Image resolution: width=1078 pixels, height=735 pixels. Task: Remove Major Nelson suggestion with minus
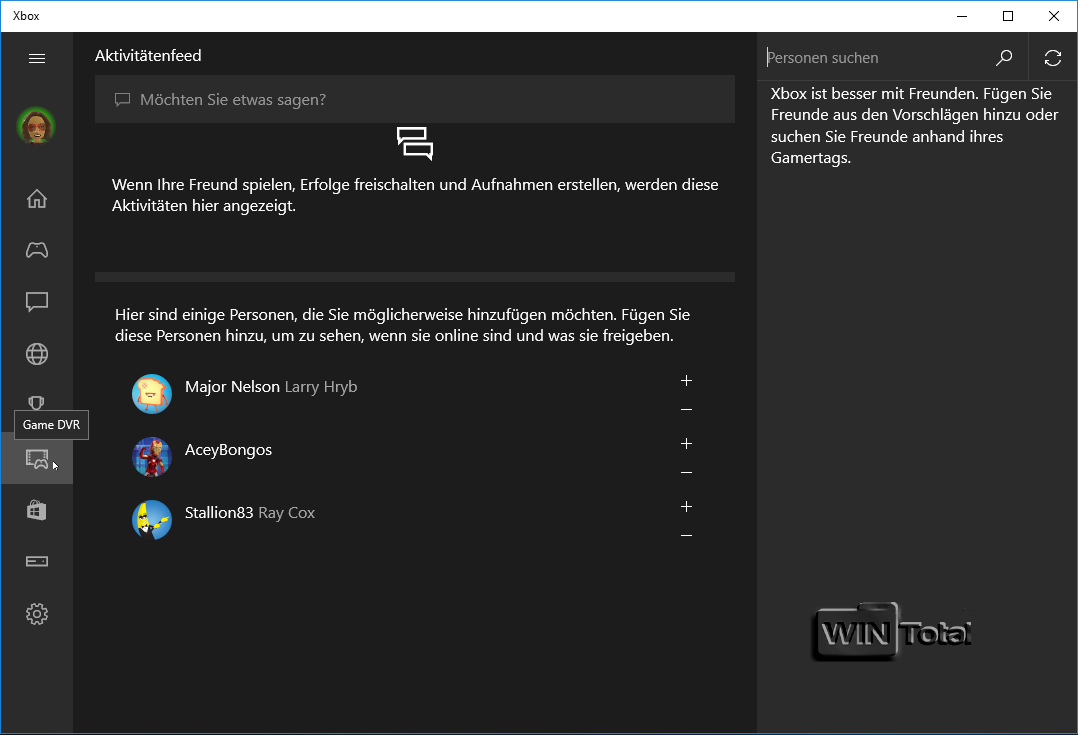[x=686, y=410]
